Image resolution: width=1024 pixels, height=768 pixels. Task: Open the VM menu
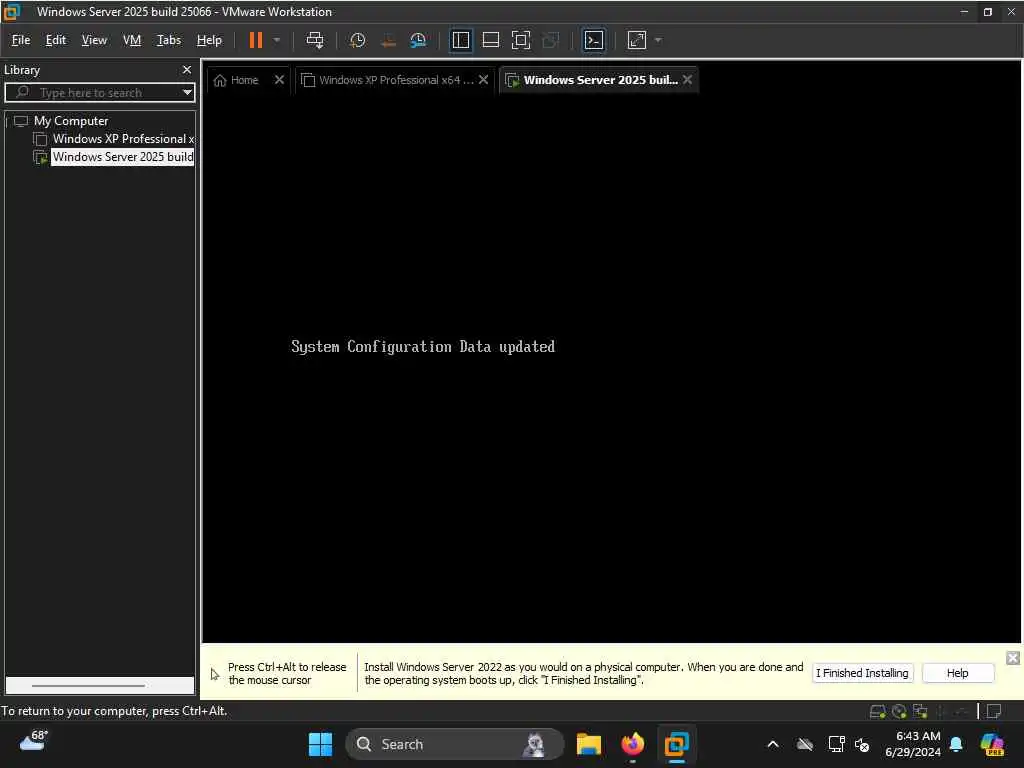[x=132, y=40]
